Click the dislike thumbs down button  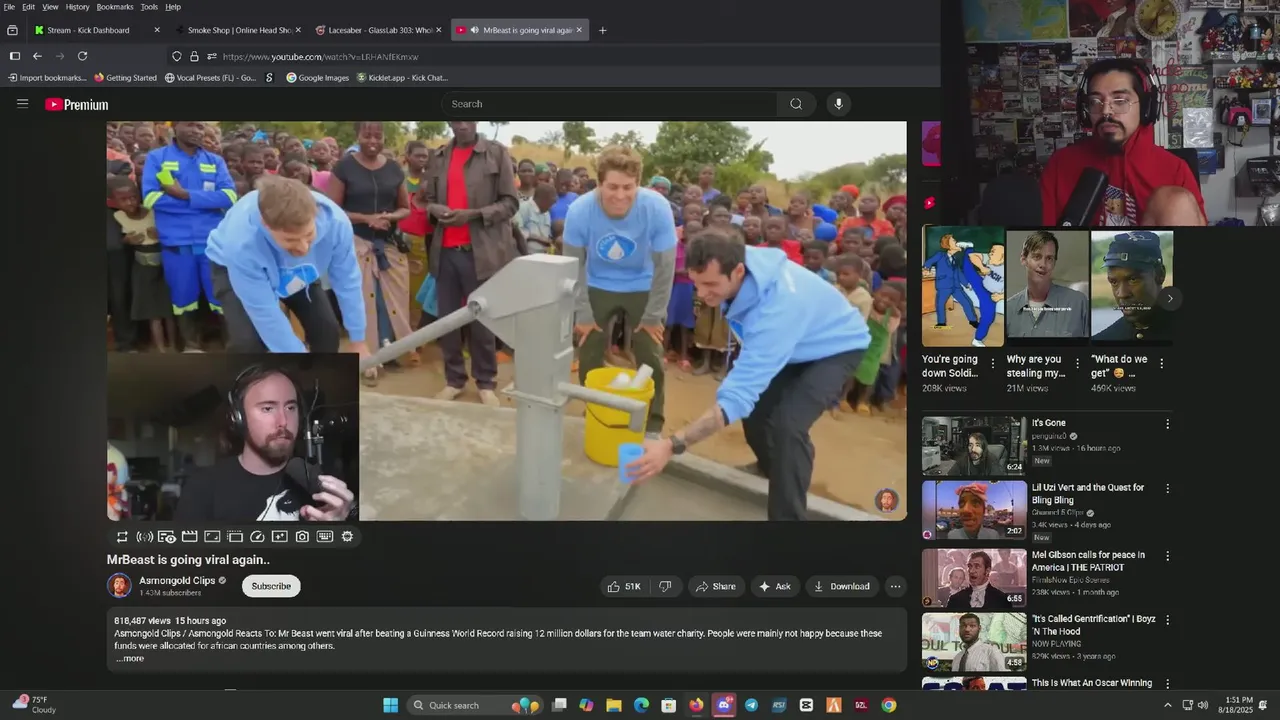tap(665, 587)
